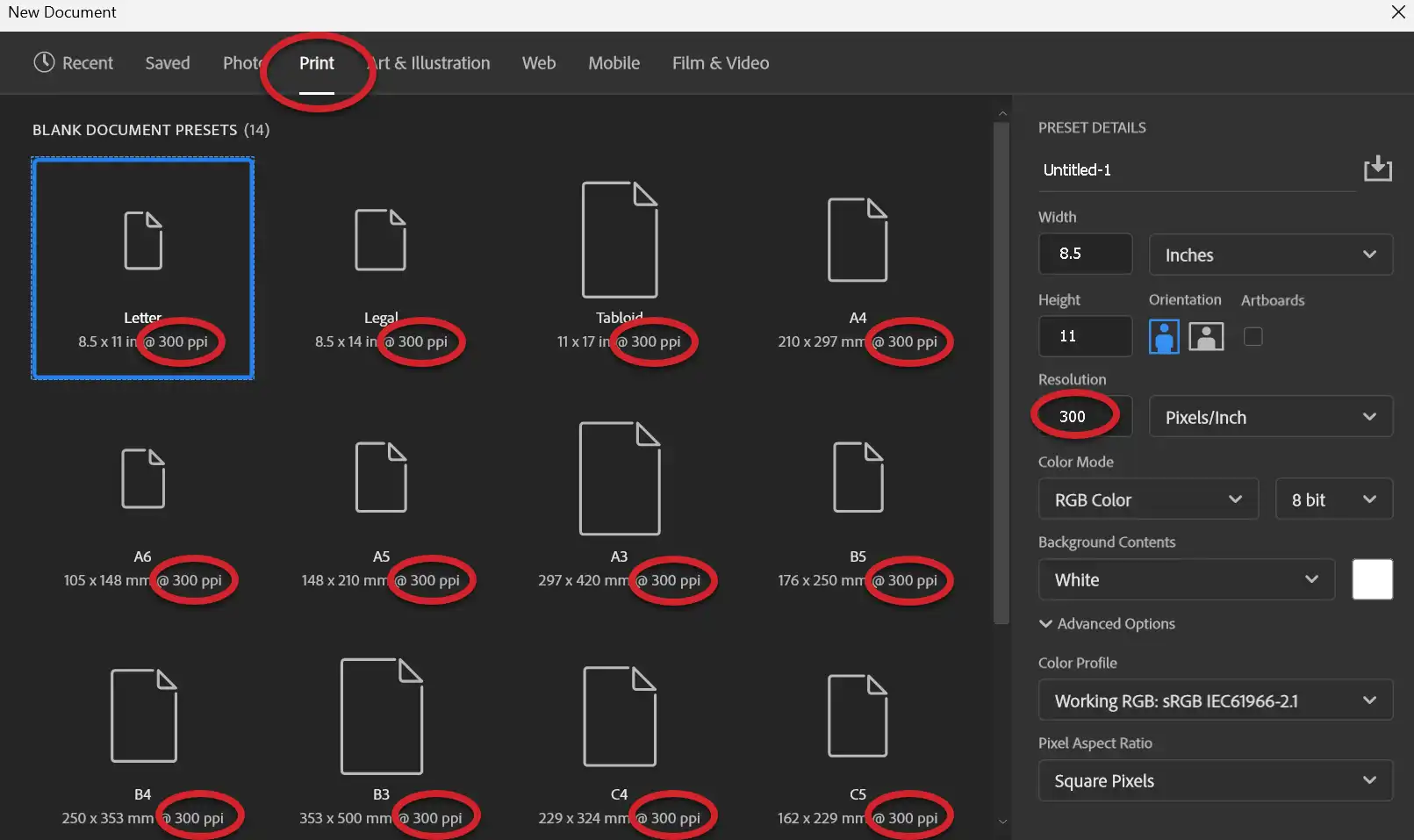Click the presets list scrollbar

click(x=1001, y=373)
